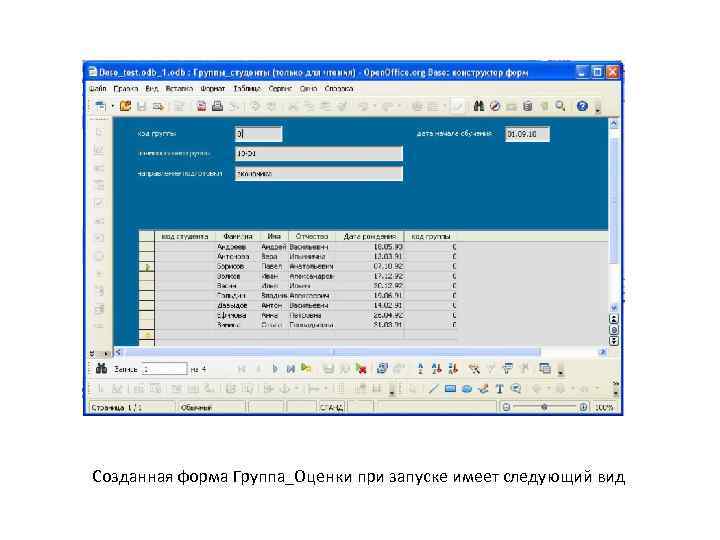Select the Text tool T icon
The image size is (720, 540).
pyautogui.click(x=500, y=389)
